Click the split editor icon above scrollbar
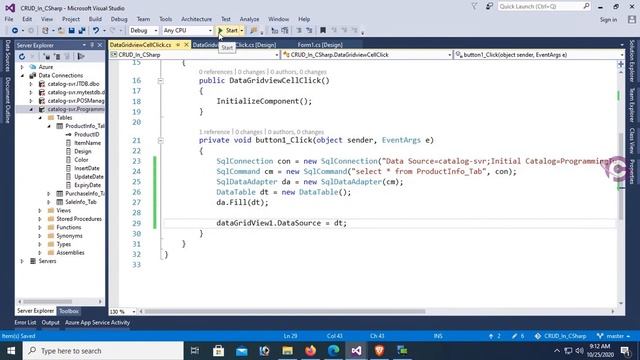The height and width of the screenshot is (360, 640). click(621, 64)
